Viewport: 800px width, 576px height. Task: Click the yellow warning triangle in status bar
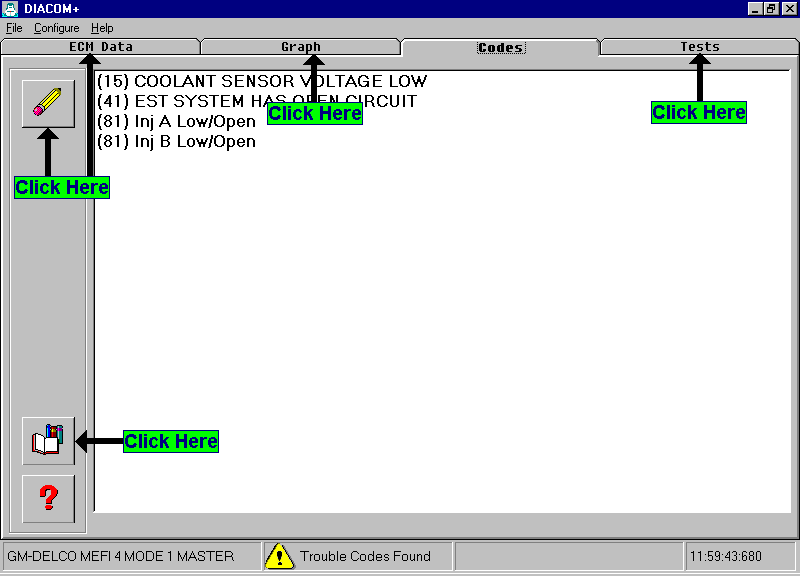(280, 557)
